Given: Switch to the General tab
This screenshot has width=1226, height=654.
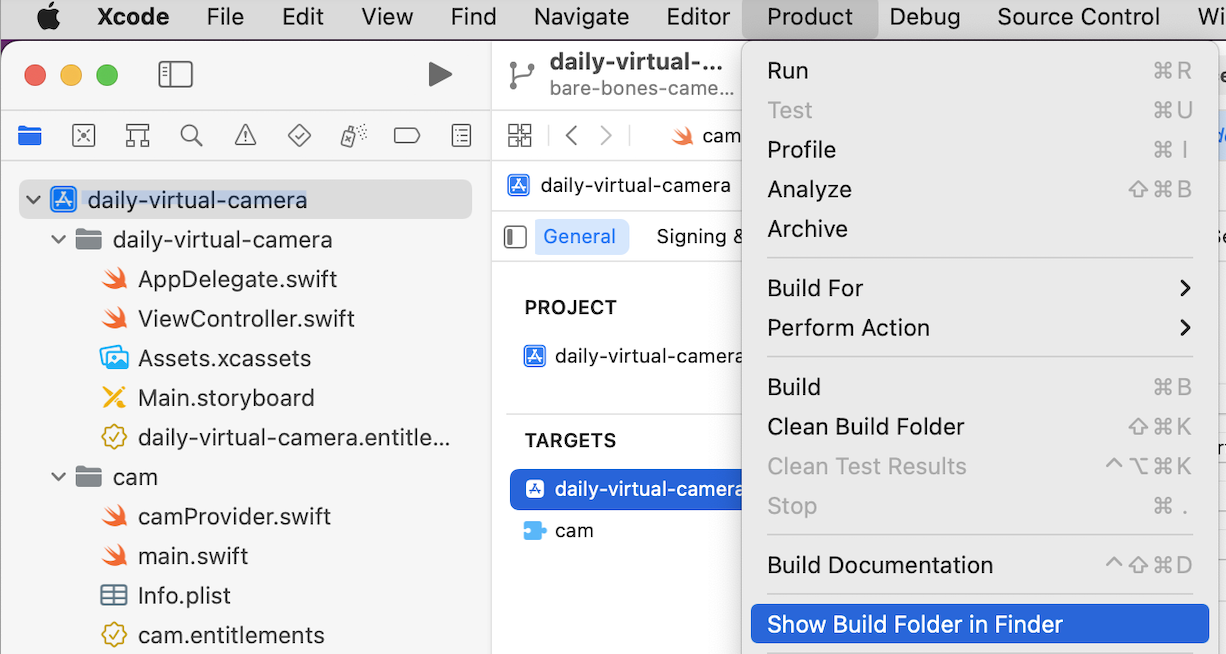Looking at the screenshot, I should pos(579,237).
